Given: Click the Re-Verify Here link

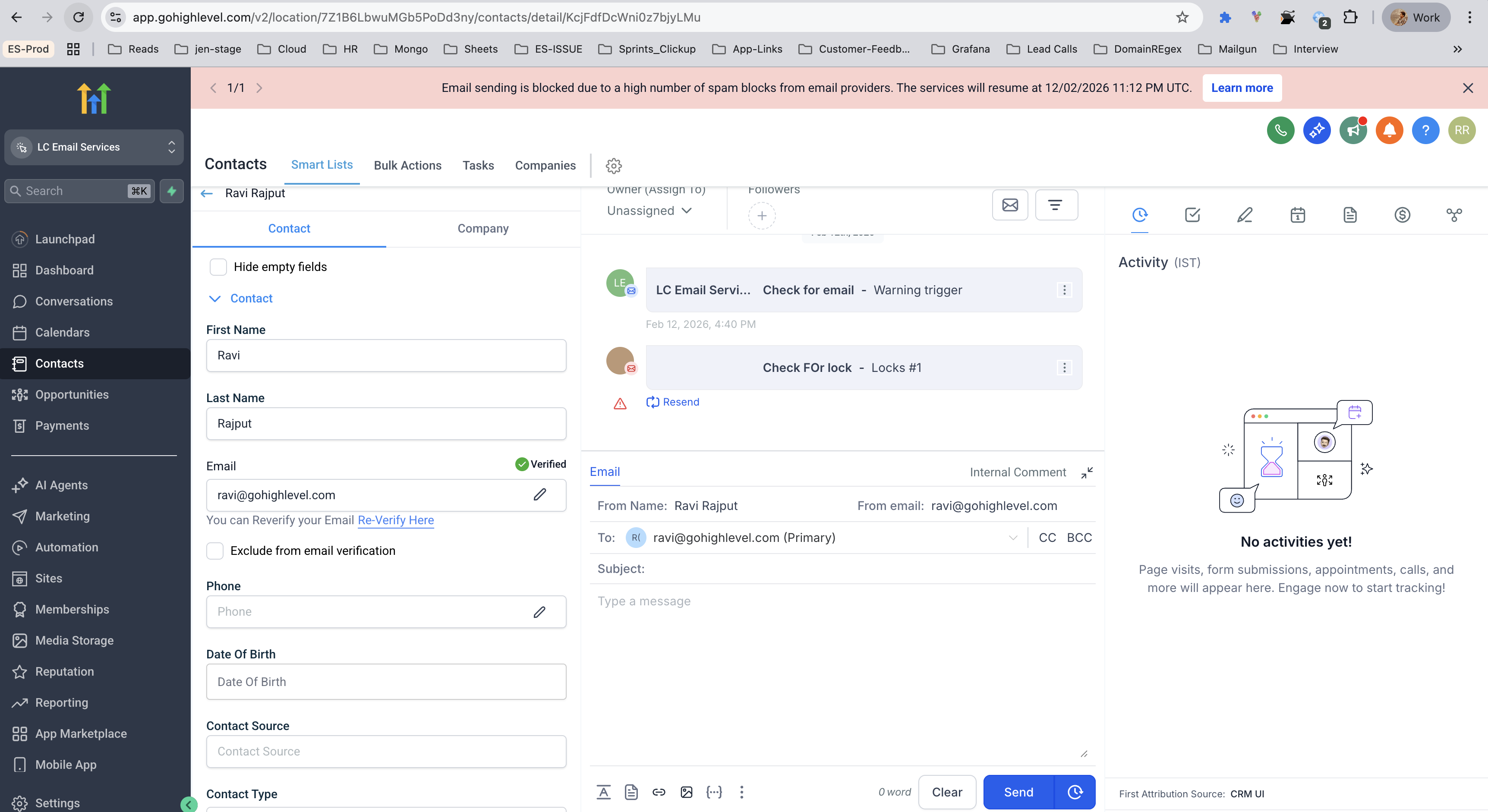Looking at the screenshot, I should 396,520.
